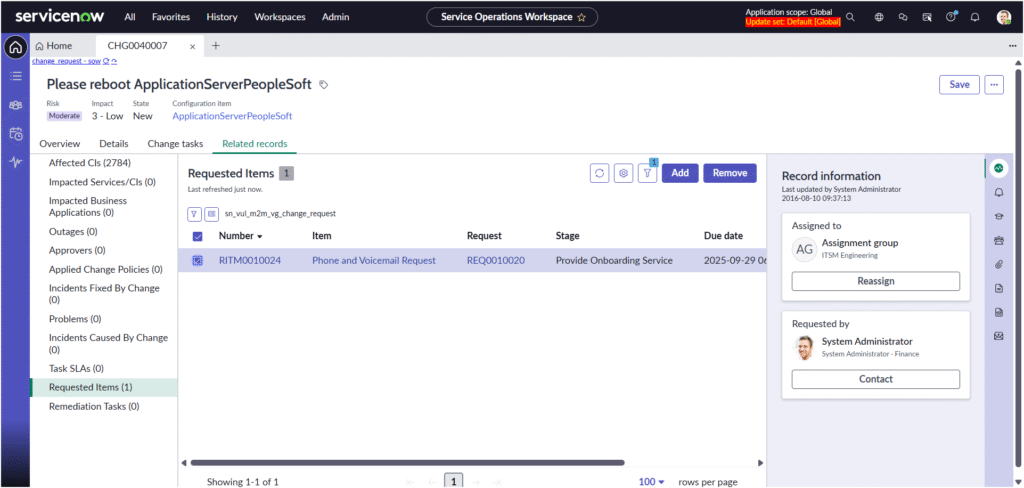Viewport: 1024px width, 488px height.
Task: Open the attachments paperclip in right sidebar
Action: pyautogui.click(x=998, y=264)
